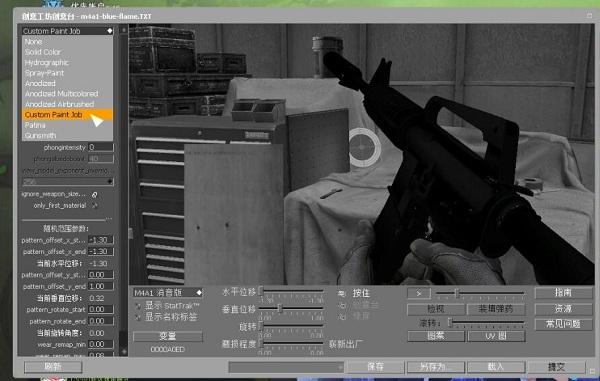Toggle the 显示名称标签 checkbox

(x=138, y=317)
